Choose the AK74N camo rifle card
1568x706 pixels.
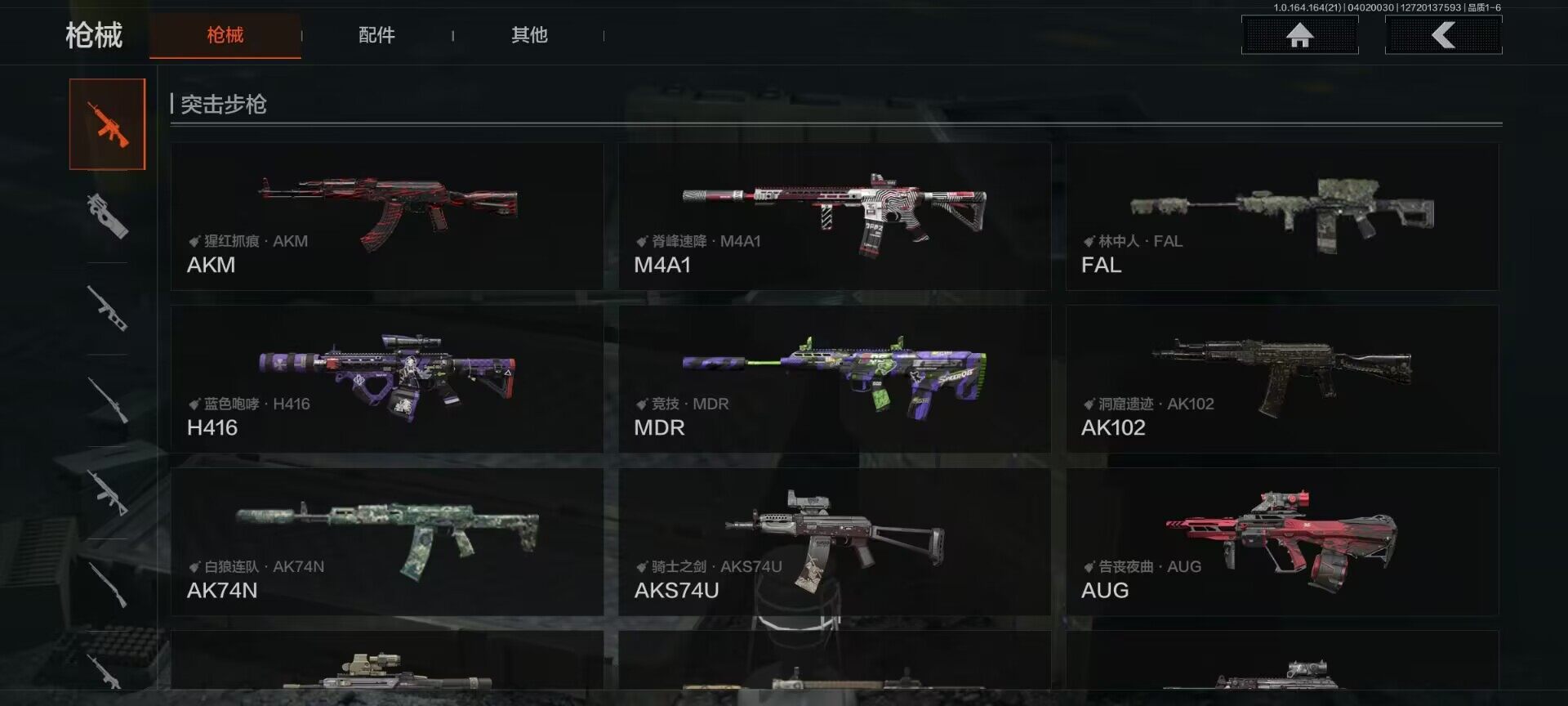tap(387, 542)
